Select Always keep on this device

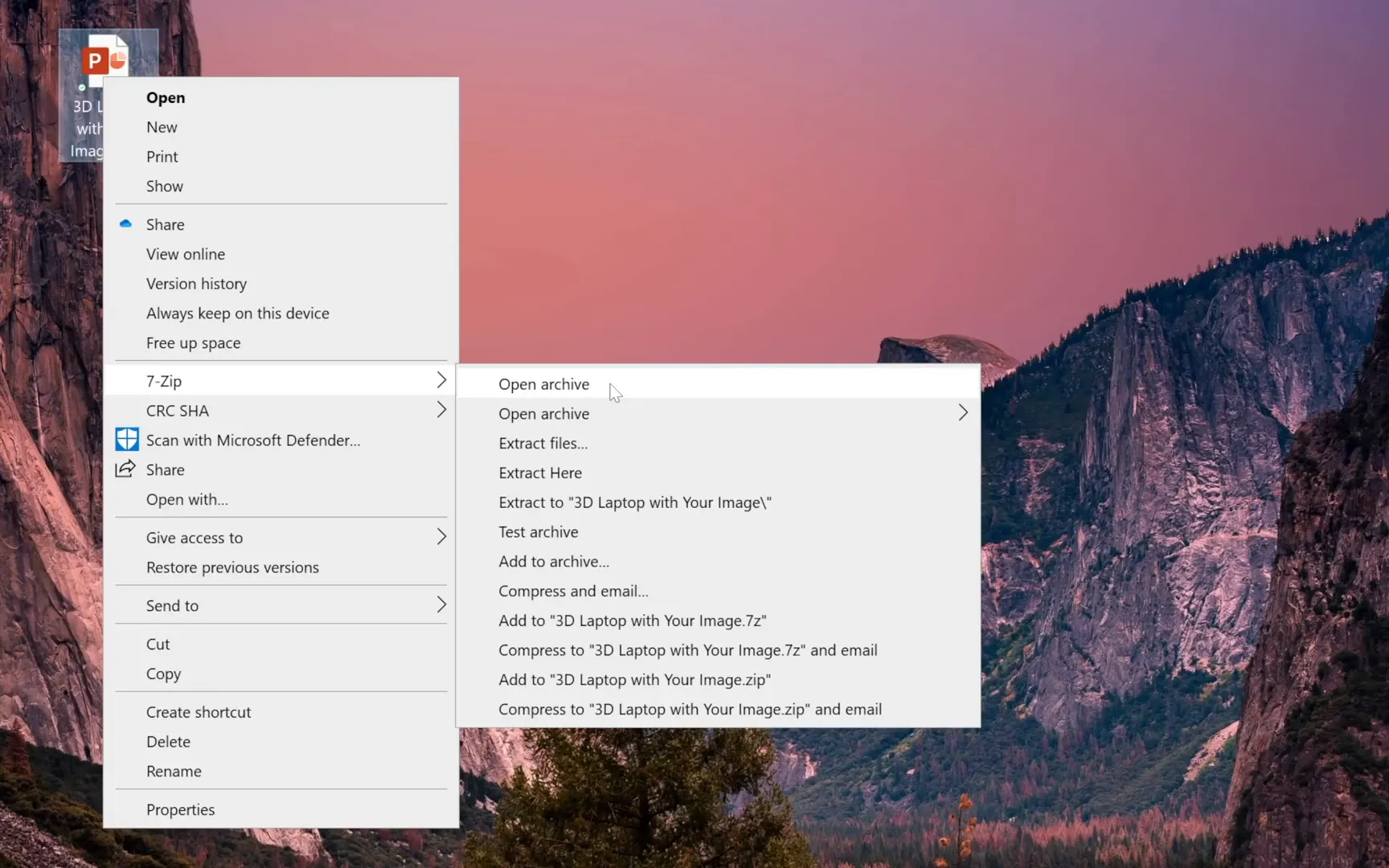tap(281, 313)
